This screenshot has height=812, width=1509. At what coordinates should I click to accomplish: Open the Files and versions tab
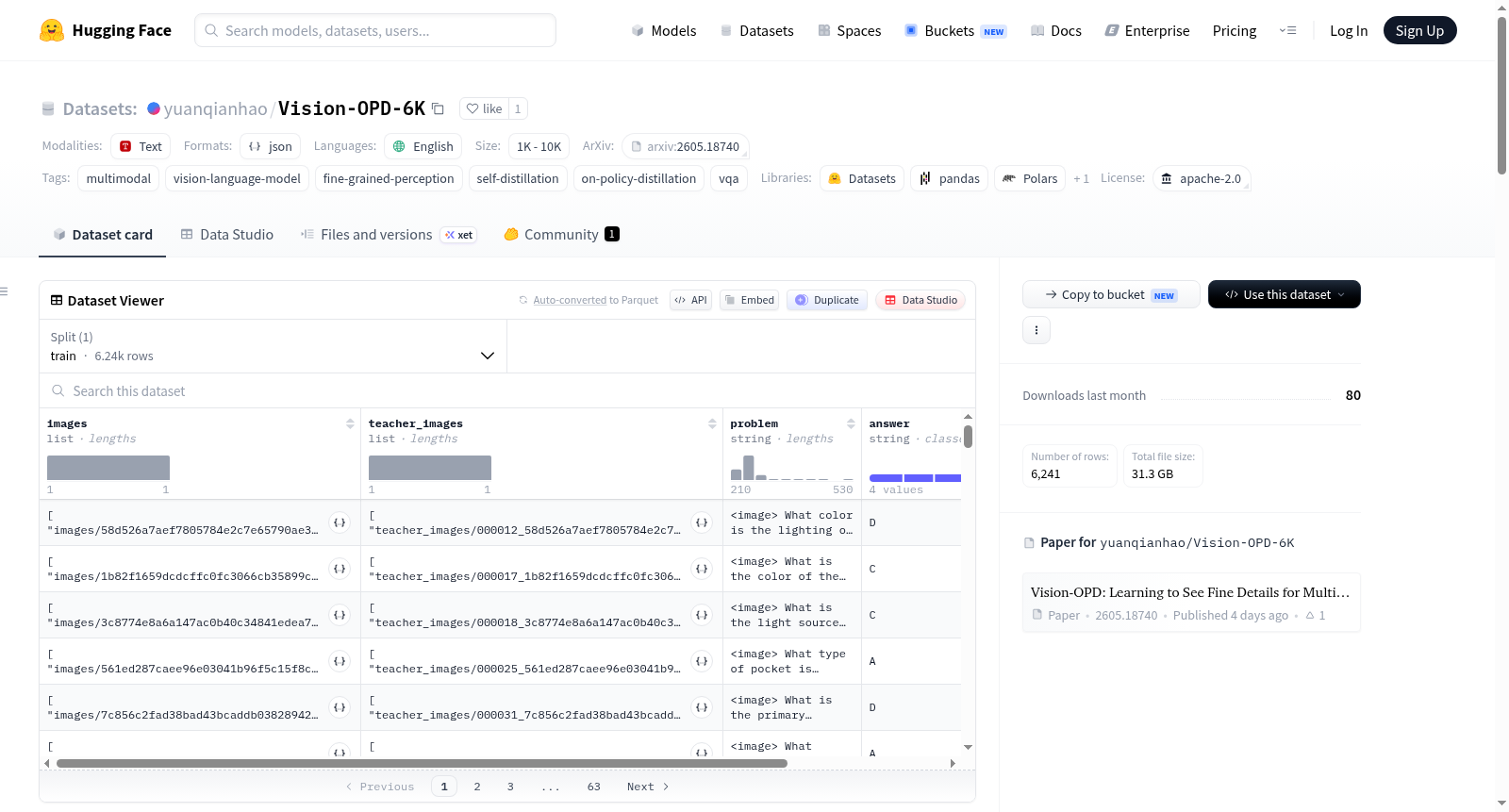pyautogui.click(x=388, y=235)
